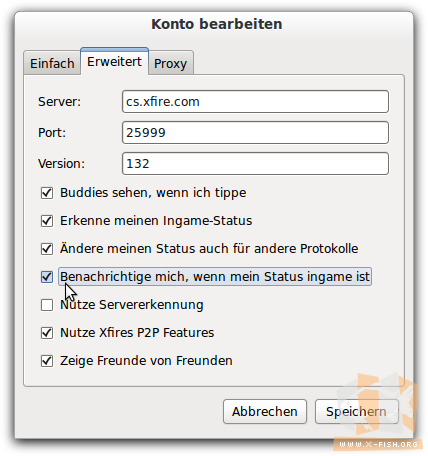Click the Version field showing 132

coord(255,164)
